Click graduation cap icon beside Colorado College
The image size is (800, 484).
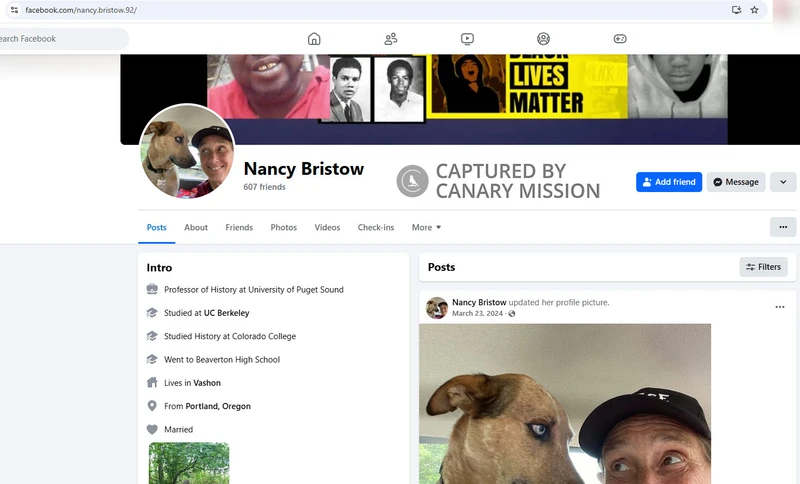point(152,336)
